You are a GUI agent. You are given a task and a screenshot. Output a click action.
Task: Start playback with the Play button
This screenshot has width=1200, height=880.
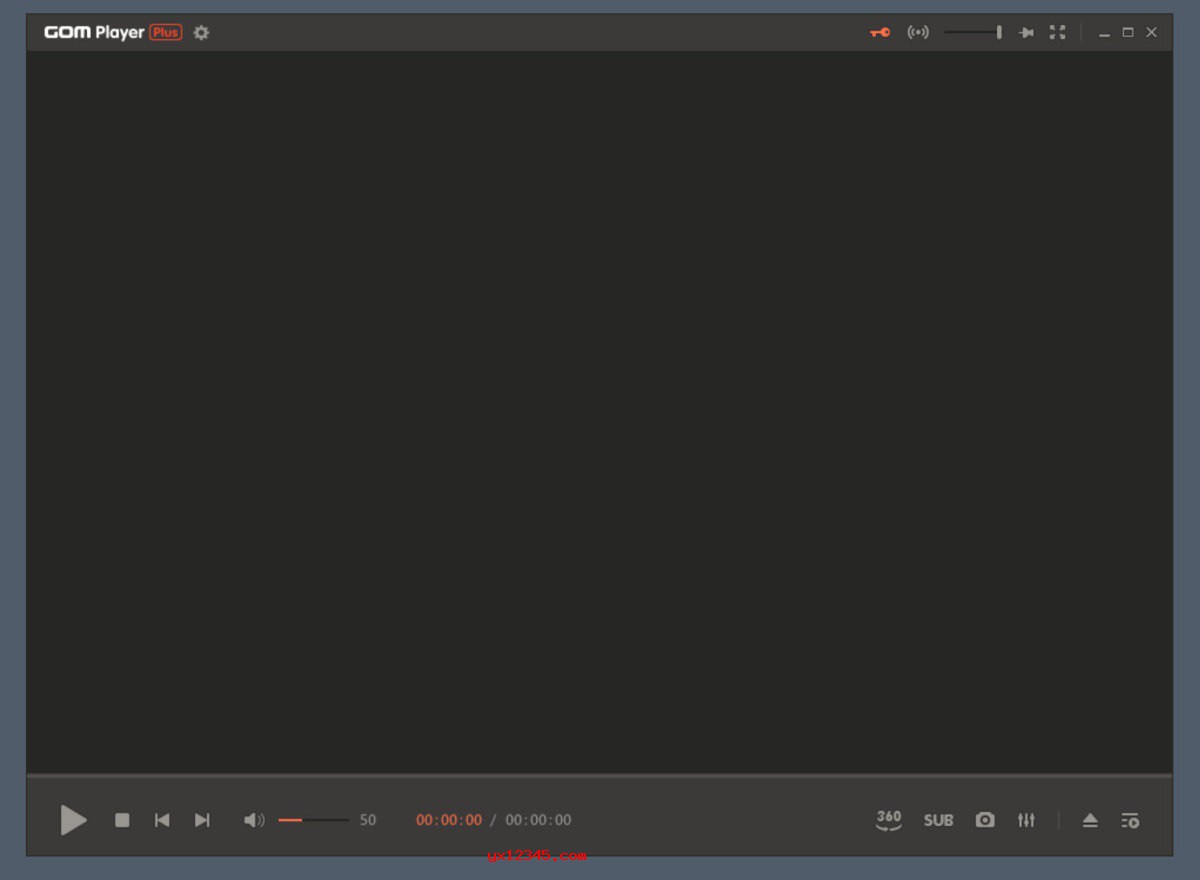(x=73, y=820)
